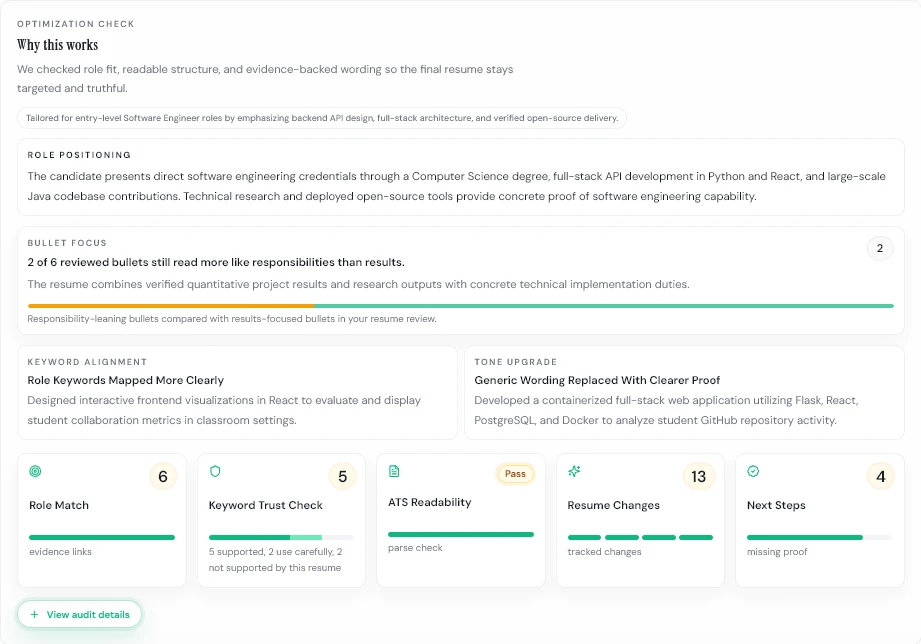
Task: Click the 'Tailored for entry-level Software Engineer' pill
Action: 322,118
